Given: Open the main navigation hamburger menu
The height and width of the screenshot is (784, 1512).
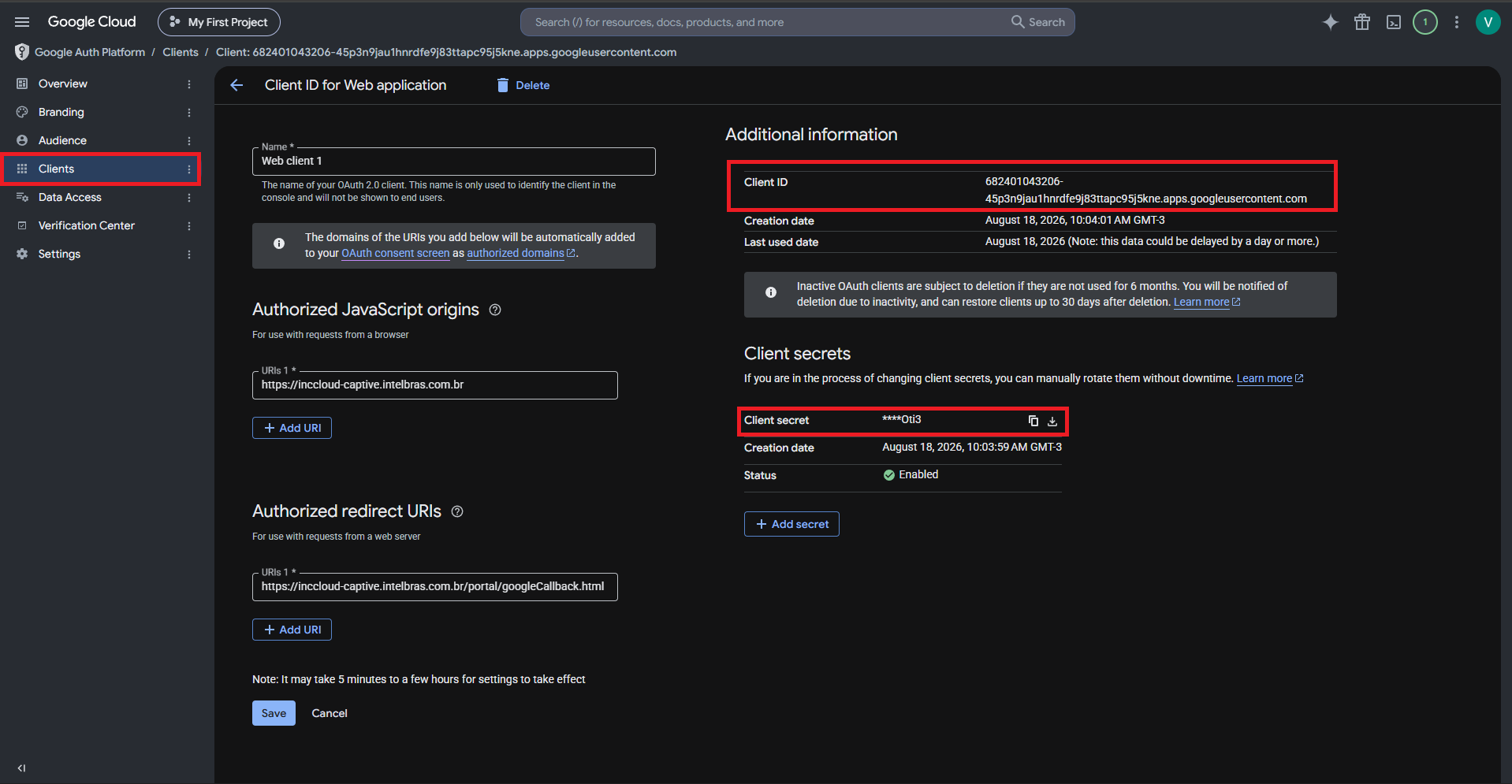Looking at the screenshot, I should tap(22, 22).
